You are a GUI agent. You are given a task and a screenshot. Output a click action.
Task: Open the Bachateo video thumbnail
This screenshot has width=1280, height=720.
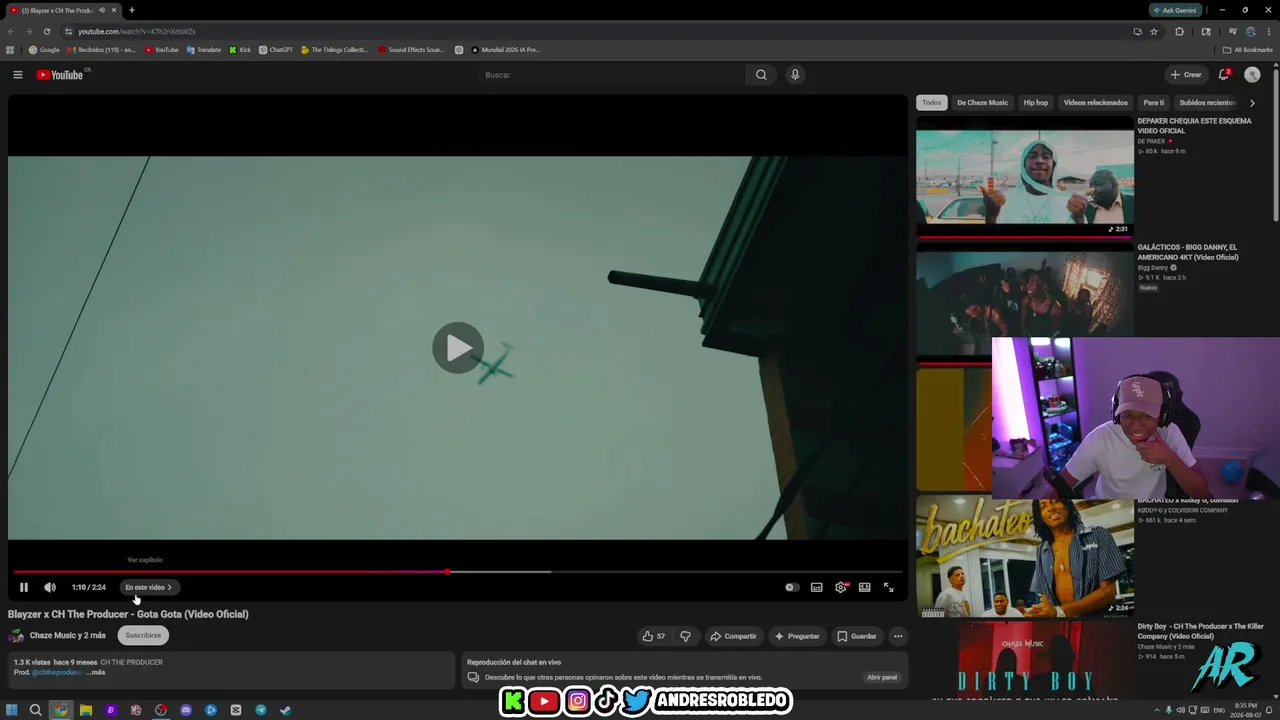[x=1025, y=556]
